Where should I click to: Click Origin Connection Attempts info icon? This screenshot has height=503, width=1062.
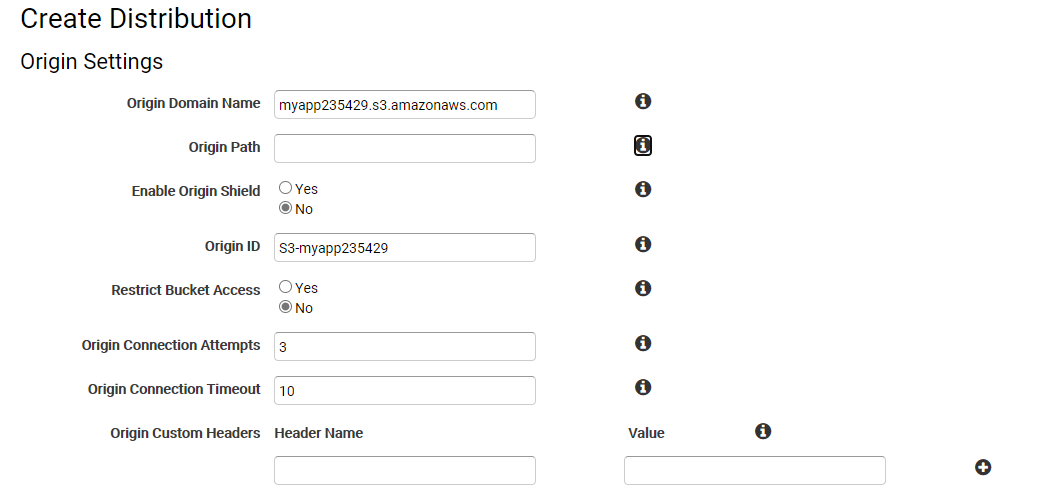pyautogui.click(x=643, y=343)
